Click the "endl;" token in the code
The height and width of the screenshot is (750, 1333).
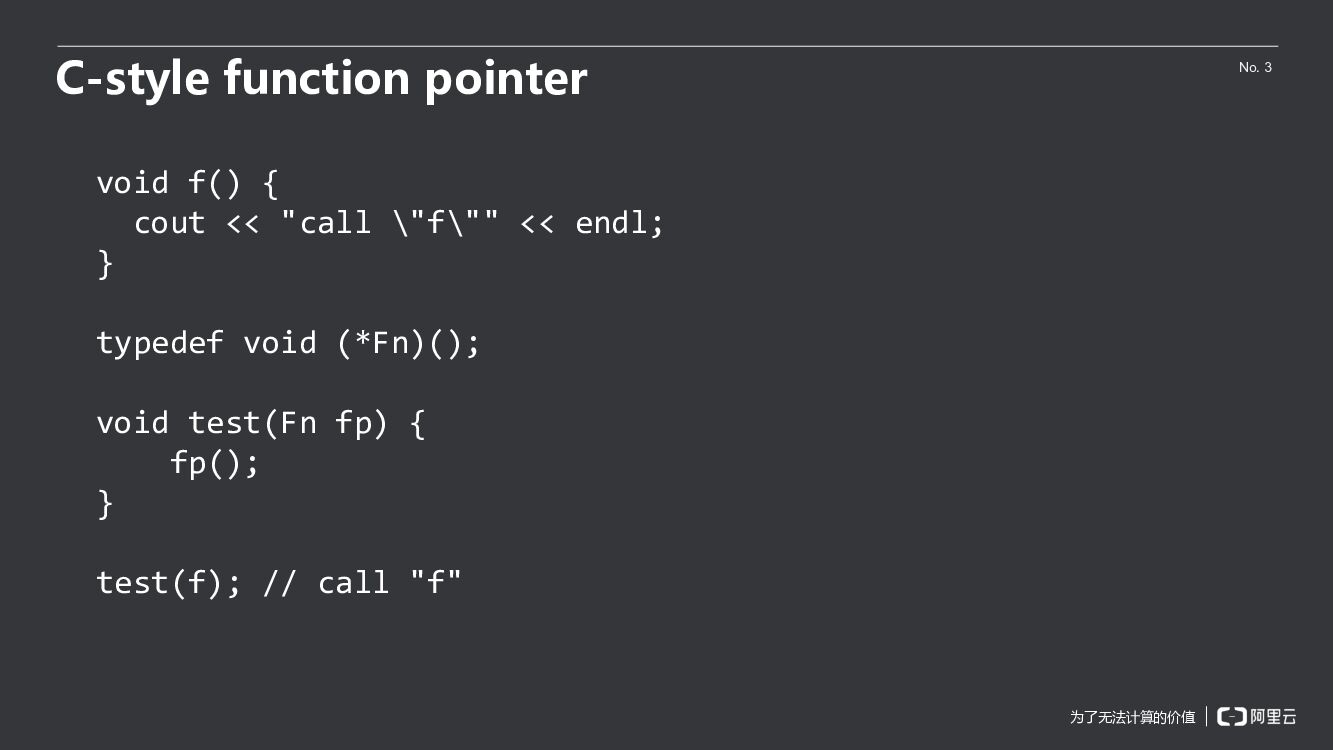pyautogui.click(x=619, y=223)
